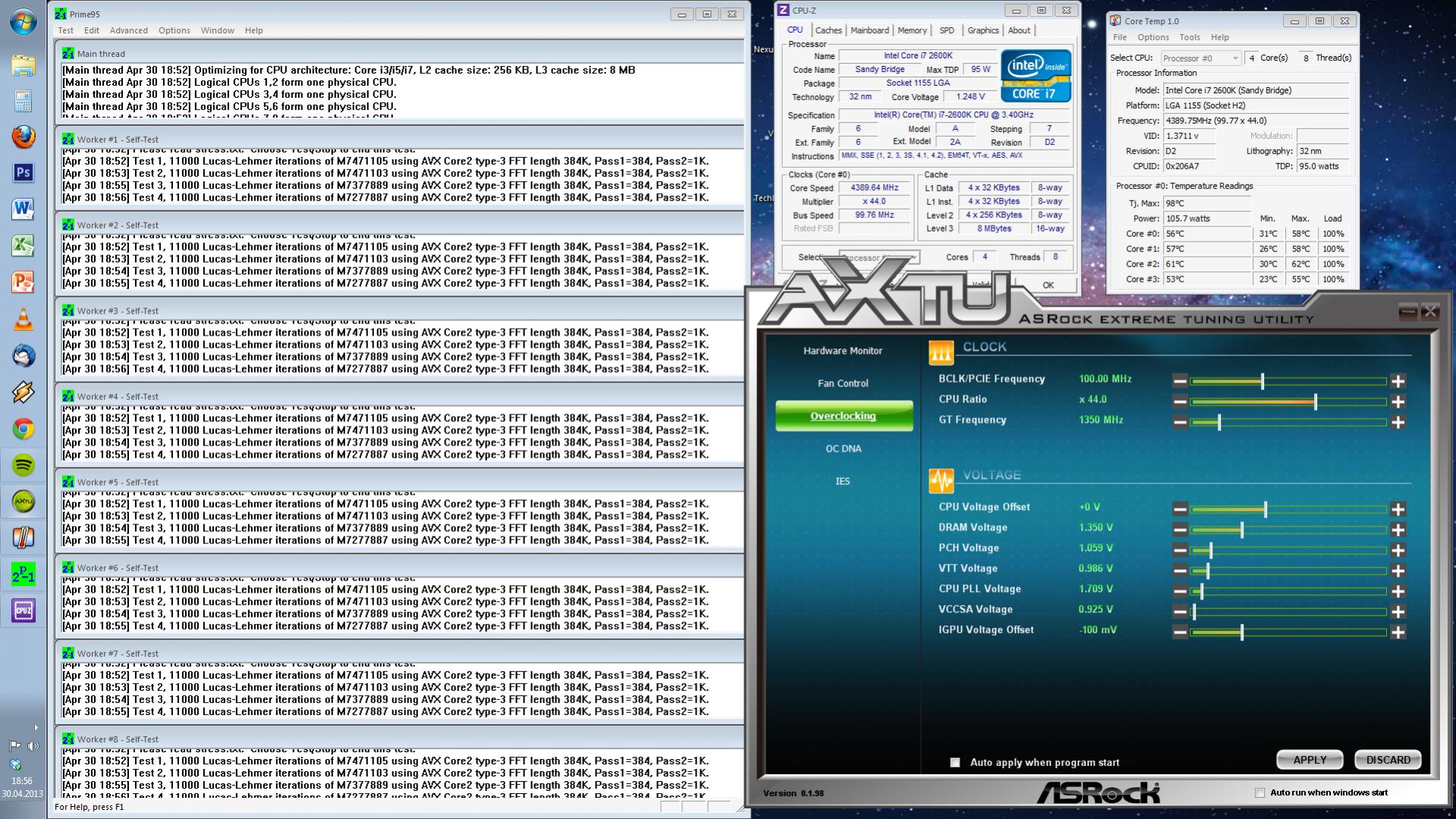The width and height of the screenshot is (1456, 819).
Task: Click Worker #3 Self-Test title bar
Action: tap(399, 310)
